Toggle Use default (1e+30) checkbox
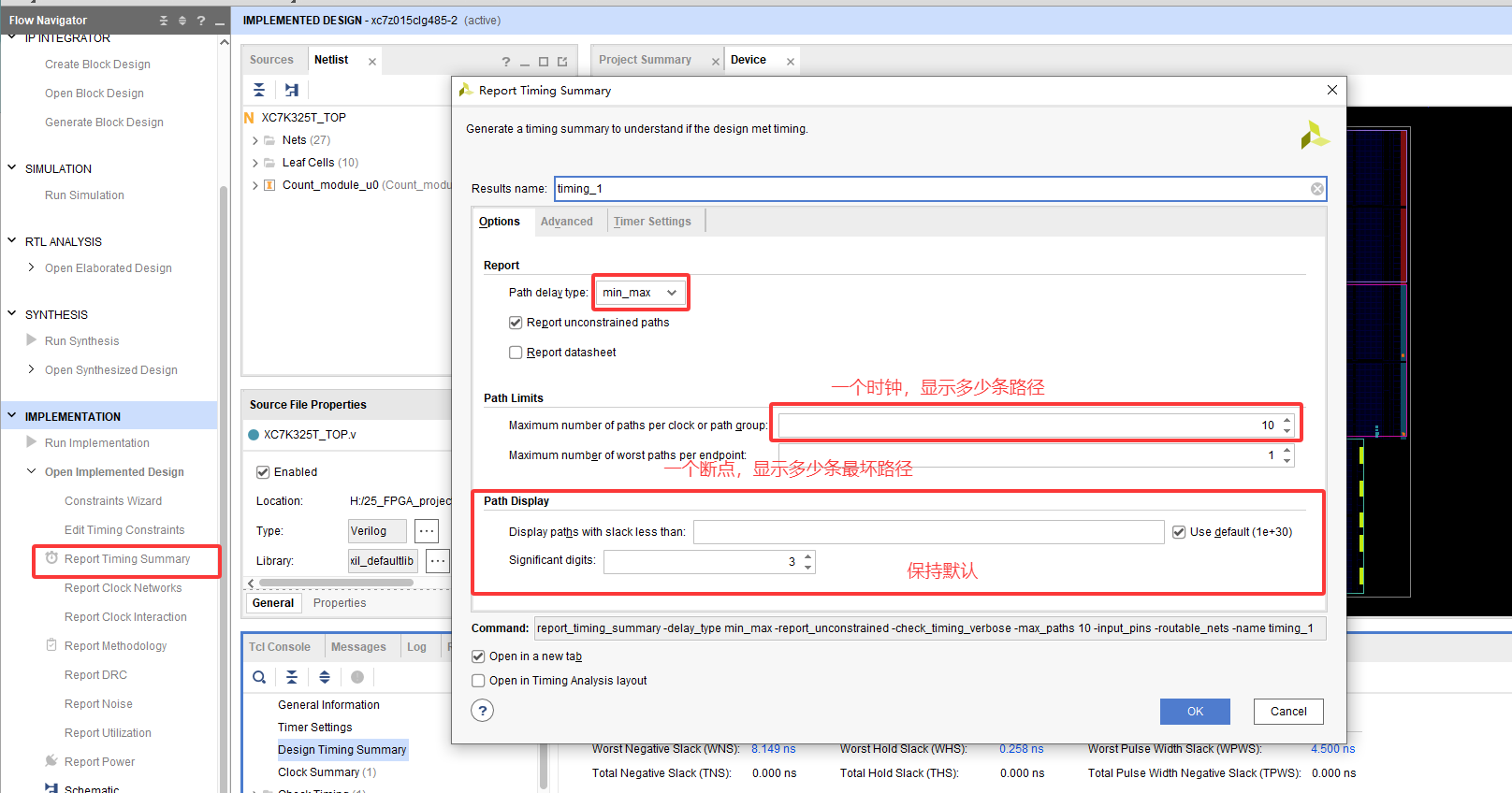1512x793 pixels. pos(1179,532)
